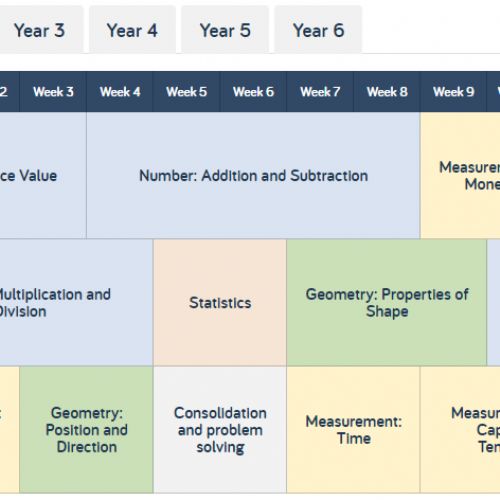Screen dimensions: 500x500
Task: Select the Week 6 header cell
Action: tap(253, 92)
